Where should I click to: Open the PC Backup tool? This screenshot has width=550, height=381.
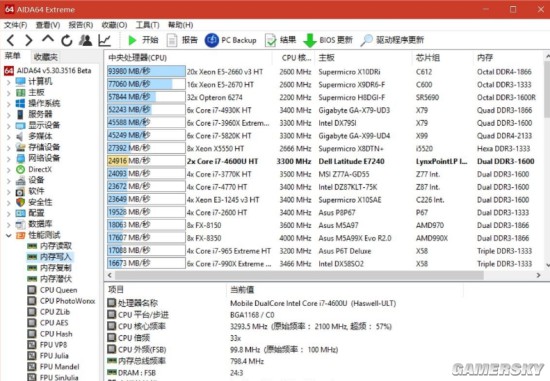(x=230, y=40)
